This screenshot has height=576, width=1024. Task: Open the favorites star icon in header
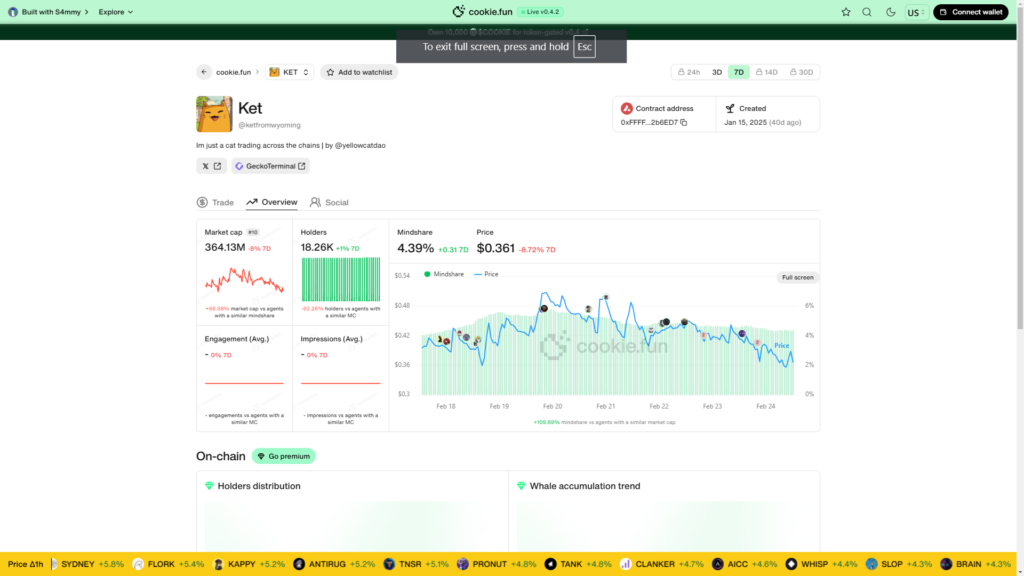(846, 12)
